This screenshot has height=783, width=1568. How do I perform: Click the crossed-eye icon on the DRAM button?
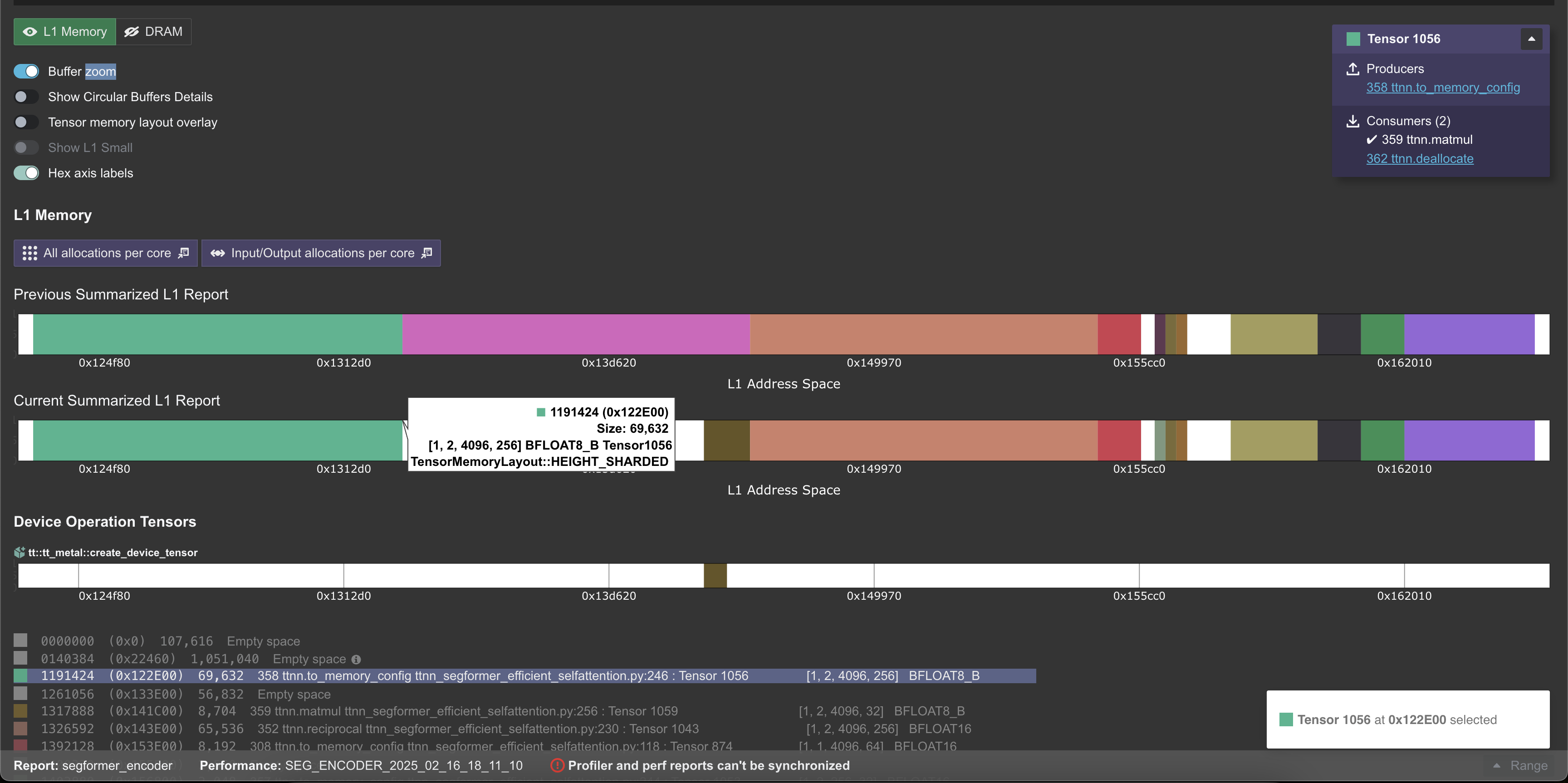(132, 32)
